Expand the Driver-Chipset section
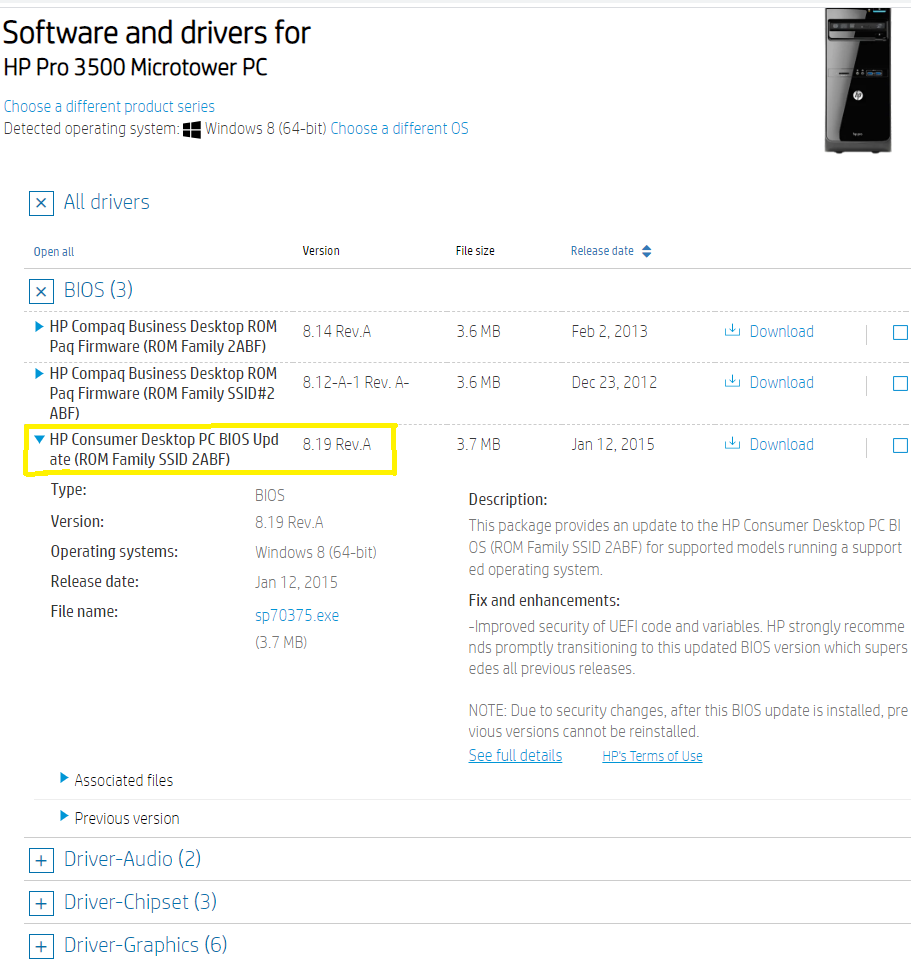The height and width of the screenshot is (966, 911). 41,902
